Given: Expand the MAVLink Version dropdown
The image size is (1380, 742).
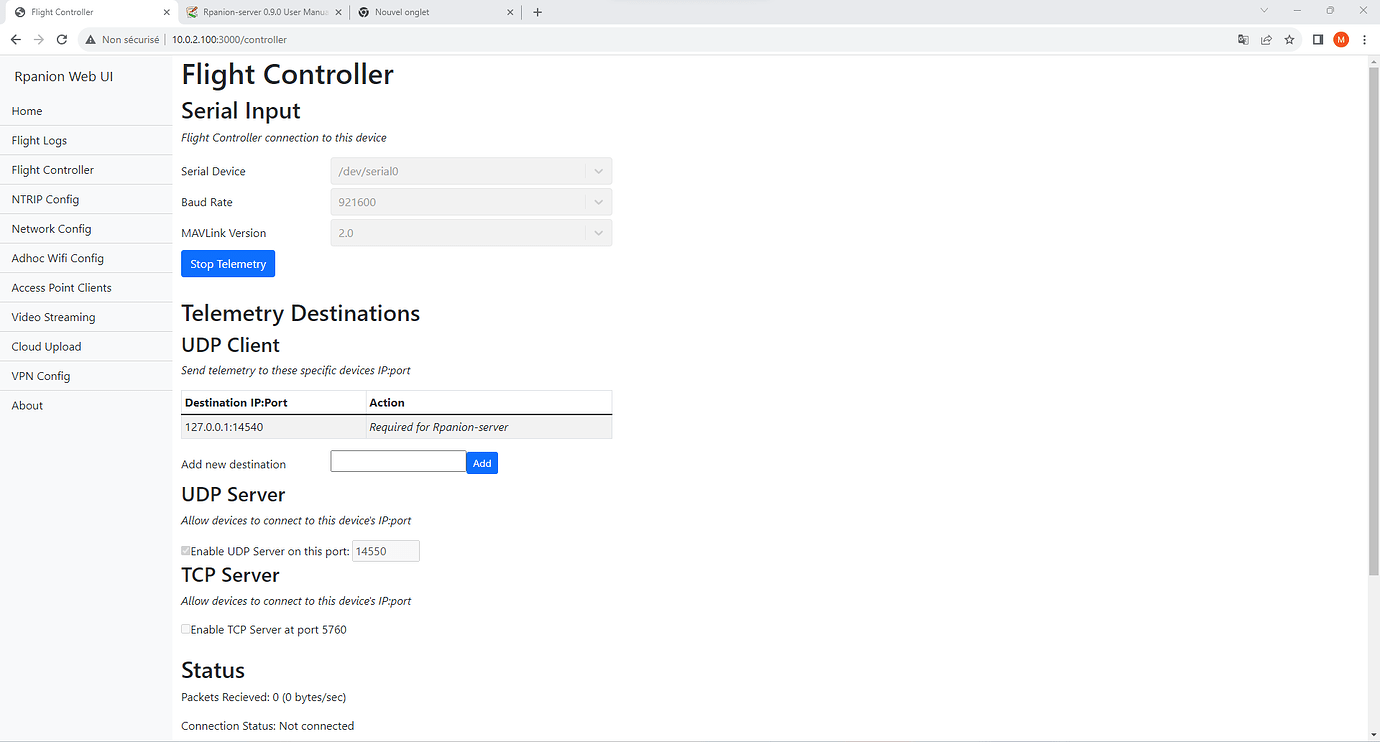Looking at the screenshot, I should [x=471, y=233].
